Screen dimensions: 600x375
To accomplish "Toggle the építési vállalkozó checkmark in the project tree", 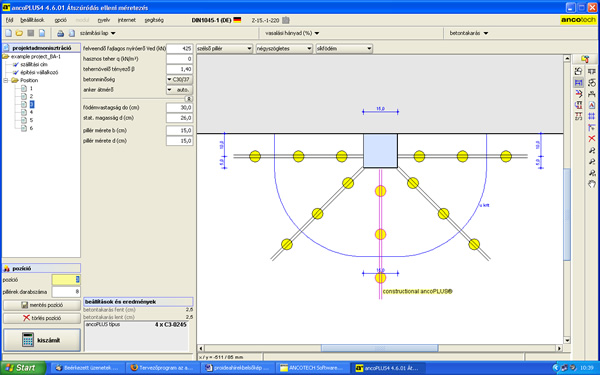I will pyautogui.click(x=16, y=72).
